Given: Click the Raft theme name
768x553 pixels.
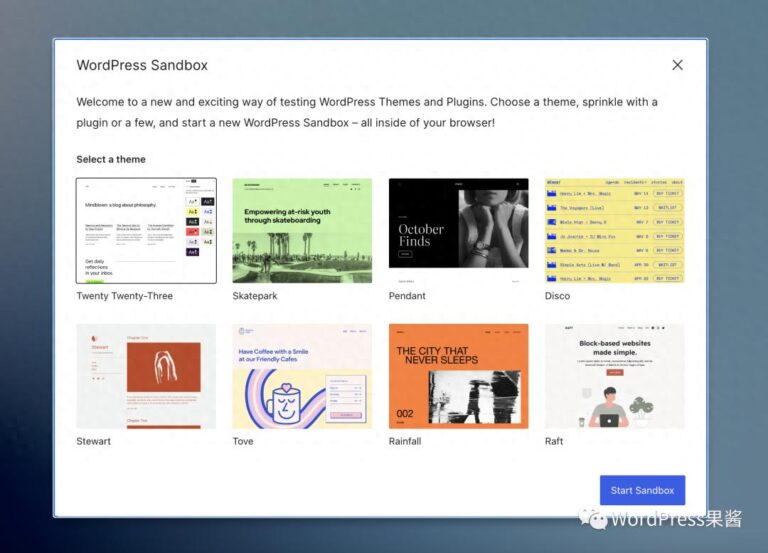Looking at the screenshot, I should [554, 441].
